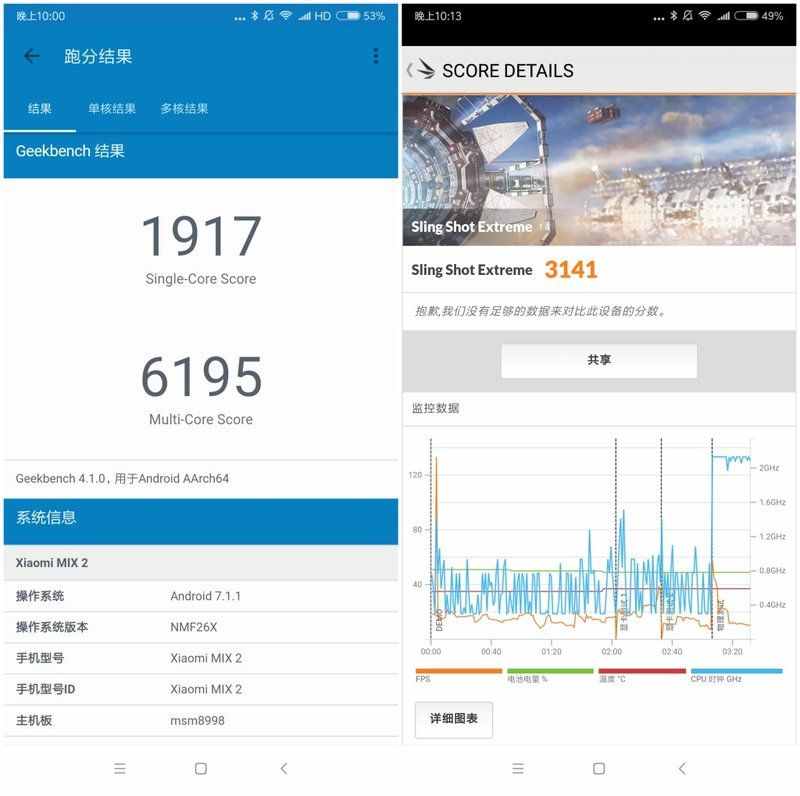The width and height of the screenshot is (800, 796).
Task: Tap the 49% battery indicator
Action: tap(759, 16)
